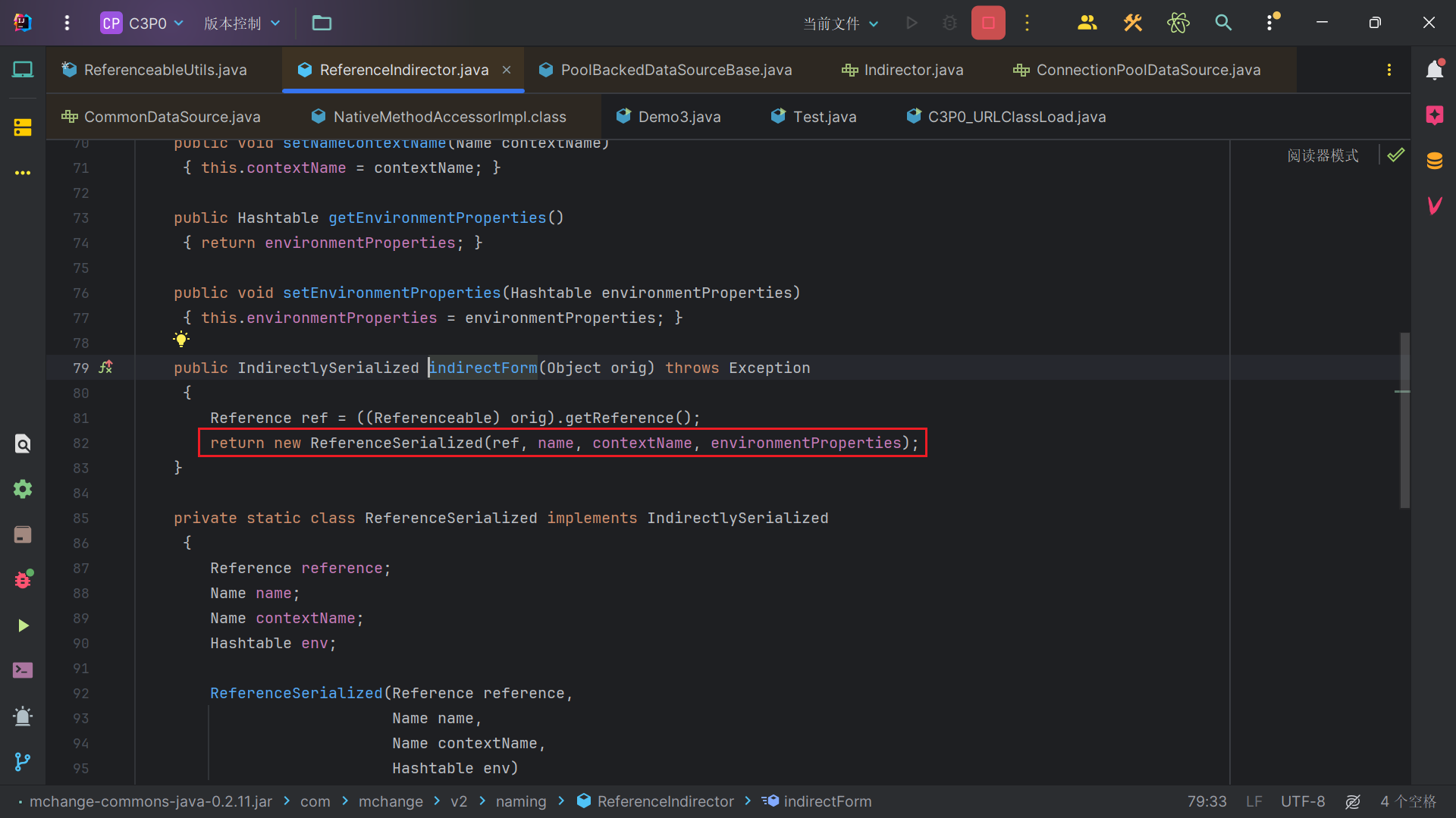Image resolution: width=1456 pixels, height=818 pixels.
Task: Open the green gear Services tool icon
Action: [x=23, y=489]
